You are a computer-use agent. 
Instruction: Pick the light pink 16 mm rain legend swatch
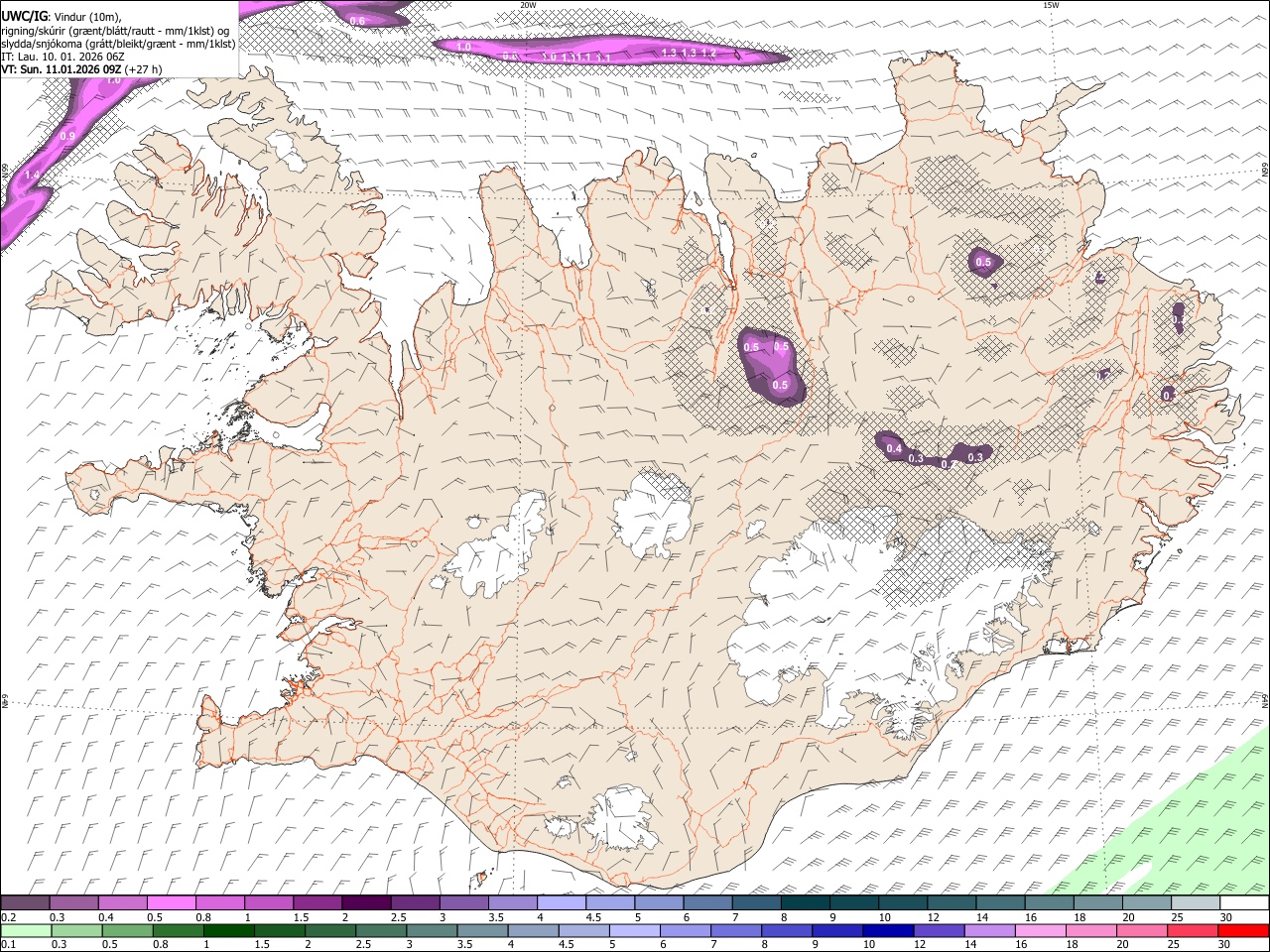tap(1040, 930)
